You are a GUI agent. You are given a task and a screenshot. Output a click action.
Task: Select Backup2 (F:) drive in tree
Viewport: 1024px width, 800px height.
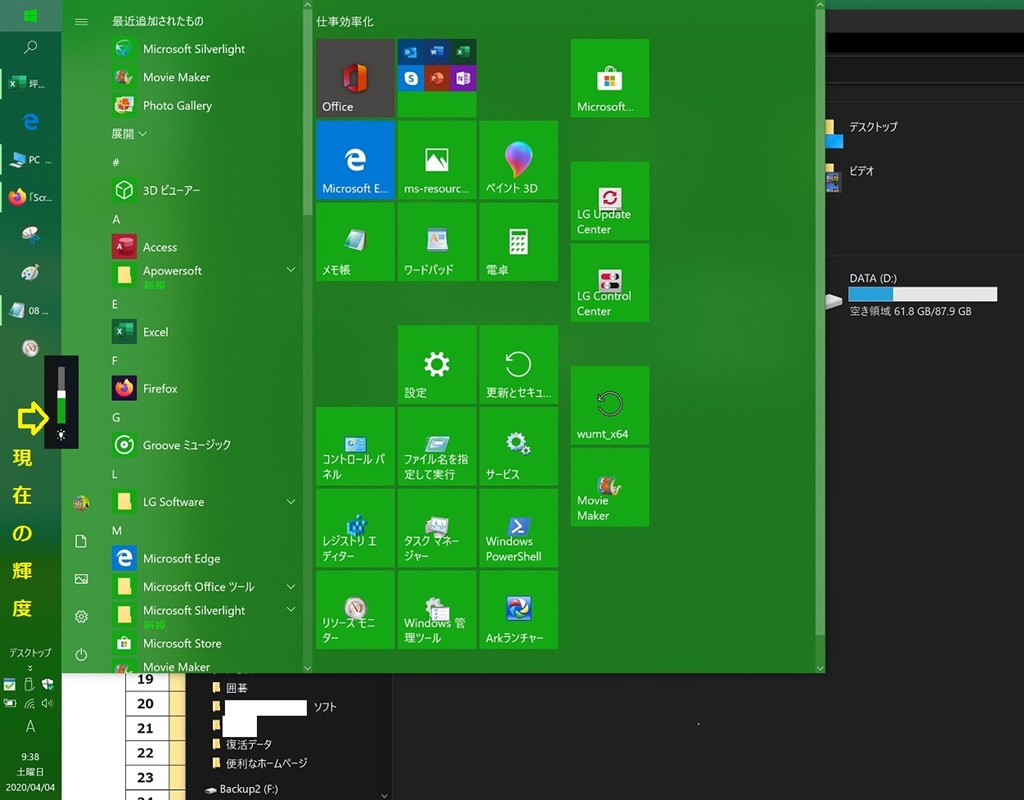[x=249, y=789]
